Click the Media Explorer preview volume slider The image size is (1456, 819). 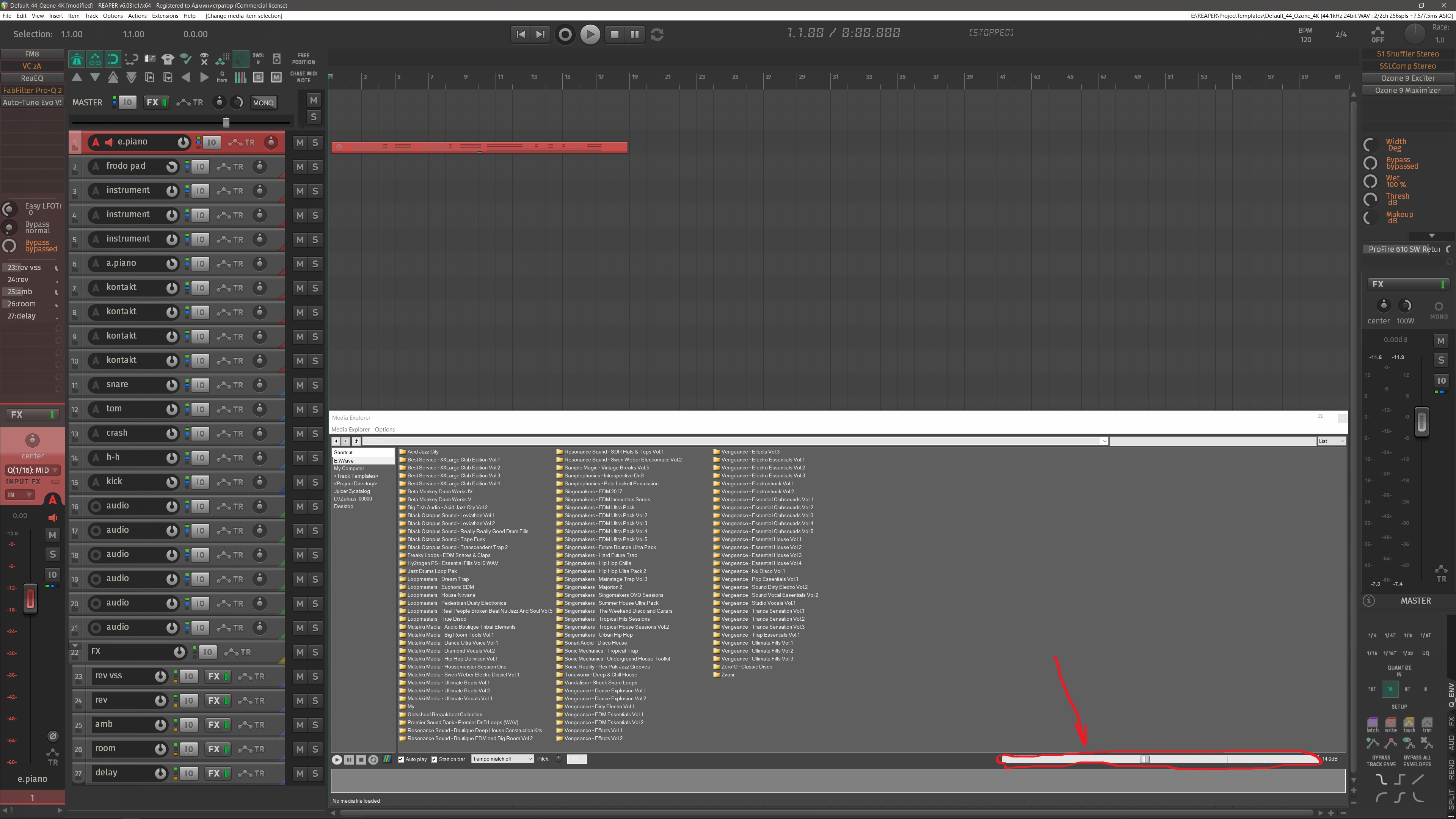pos(1145,759)
